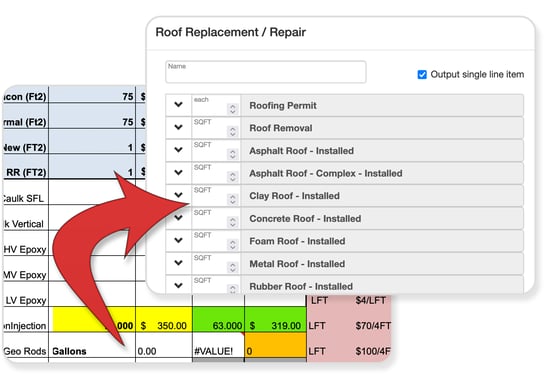550x388 pixels.
Task: Click the #VALUE! cell in spreadsheet
Action: pos(218,346)
